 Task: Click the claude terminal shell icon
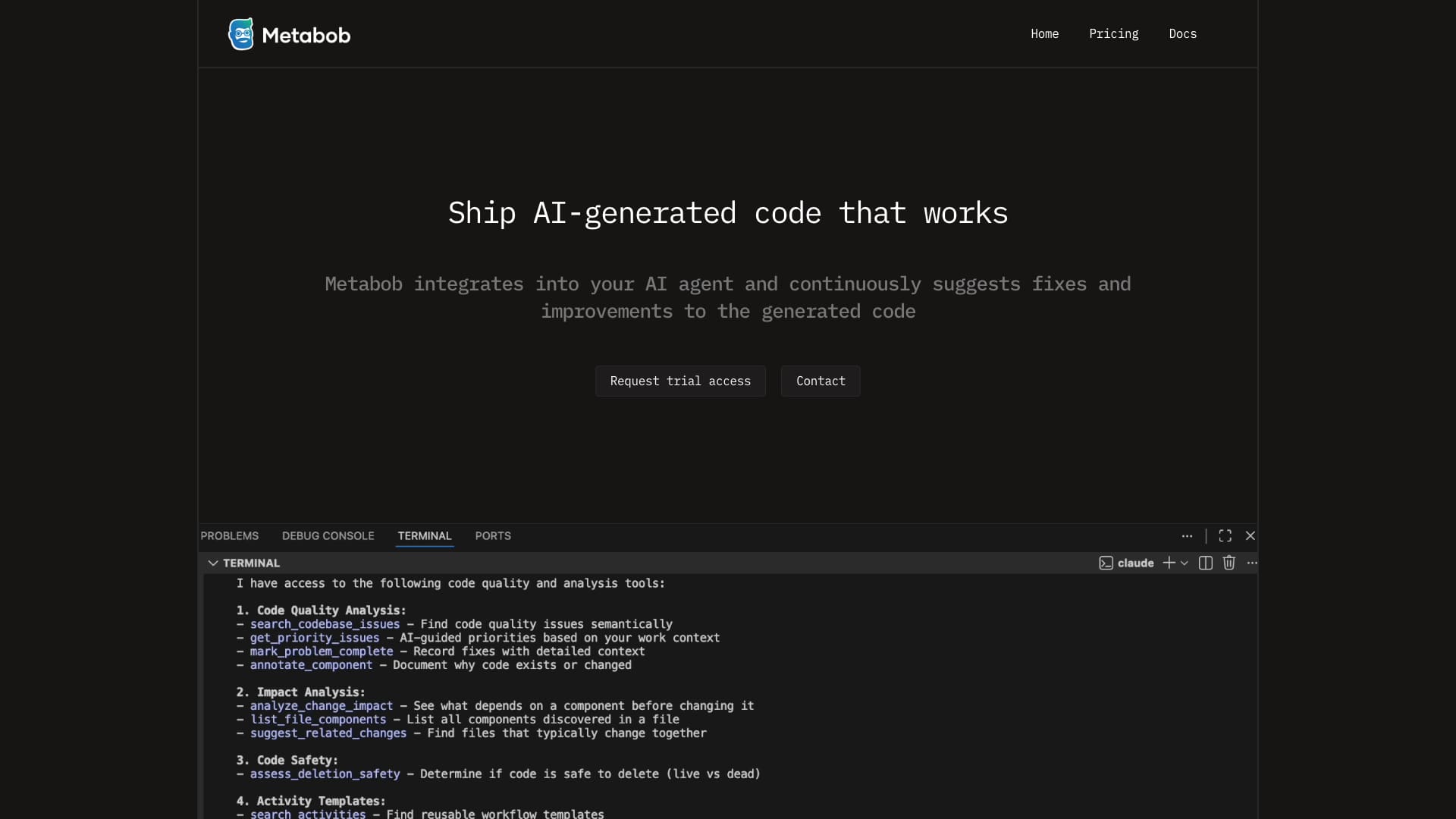pyautogui.click(x=1106, y=563)
